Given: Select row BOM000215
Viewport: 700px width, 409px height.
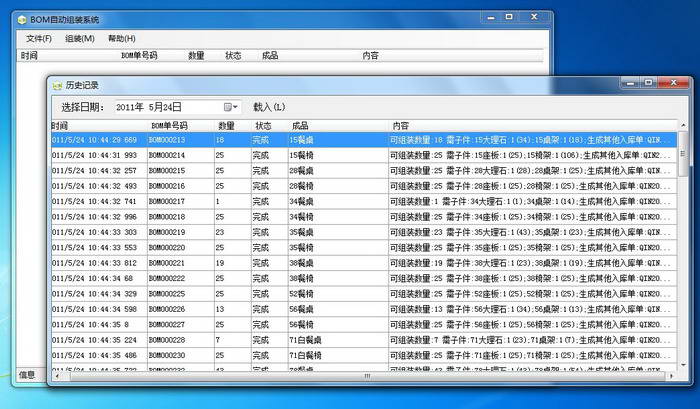Looking at the screenshot, I should tap(364, 171).
